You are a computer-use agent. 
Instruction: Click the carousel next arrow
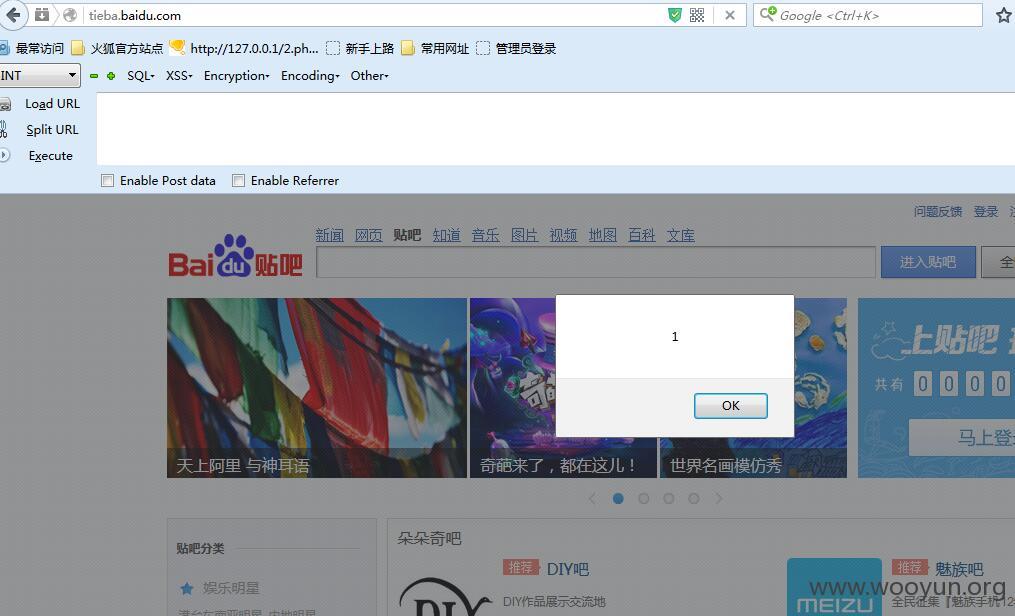(x=719, y=498)
